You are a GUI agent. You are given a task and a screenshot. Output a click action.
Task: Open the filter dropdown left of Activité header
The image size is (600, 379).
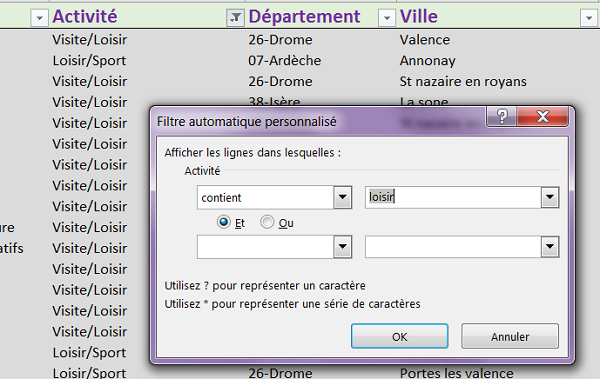[39, 18]
